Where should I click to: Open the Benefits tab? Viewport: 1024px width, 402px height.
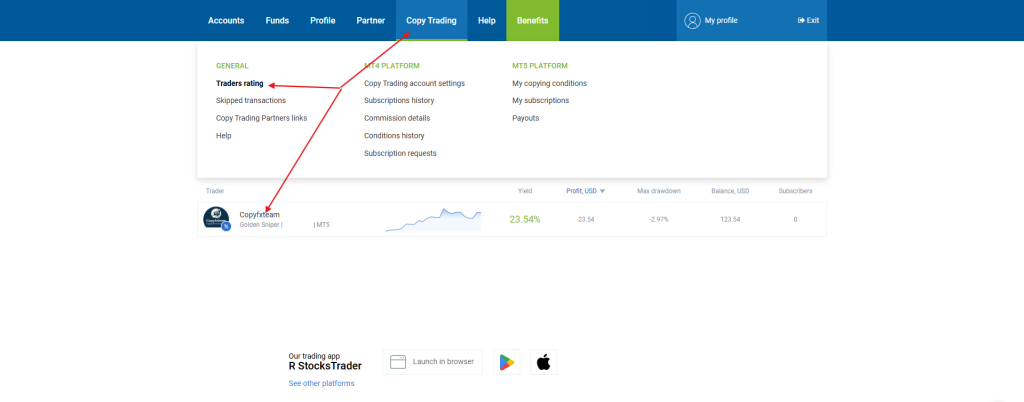(x=532, y=20)
